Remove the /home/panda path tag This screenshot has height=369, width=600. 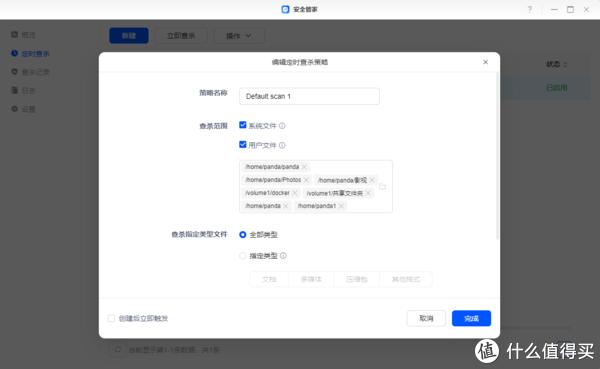[285, 206]
